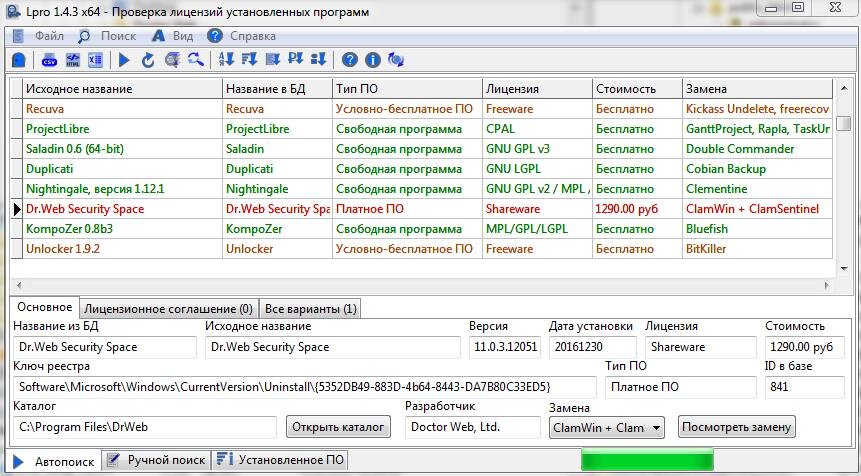Click the Посмотреть замену button
This screenshot has width=861, height=476.
[x=736, y=427]
